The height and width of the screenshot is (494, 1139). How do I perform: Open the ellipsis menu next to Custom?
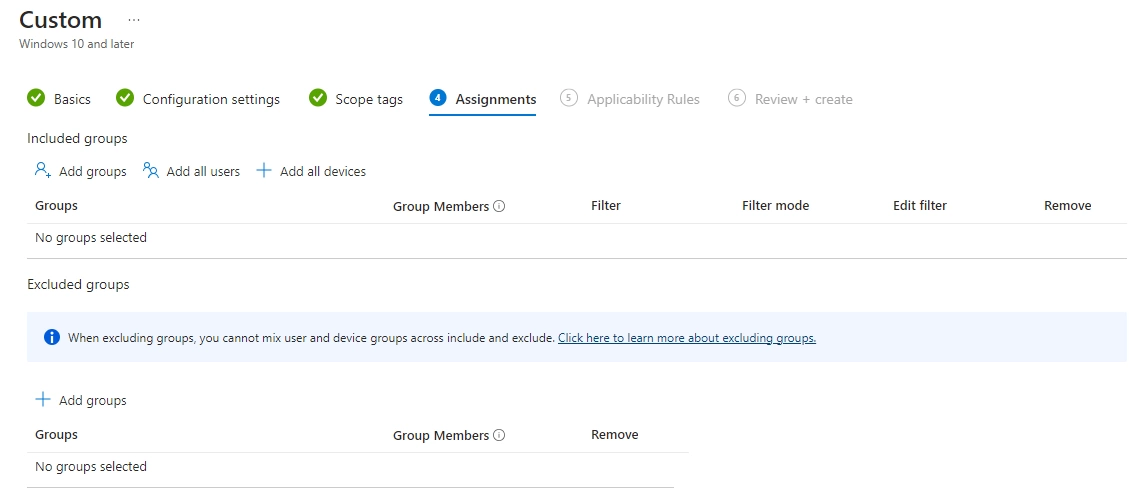click(134, 20)
